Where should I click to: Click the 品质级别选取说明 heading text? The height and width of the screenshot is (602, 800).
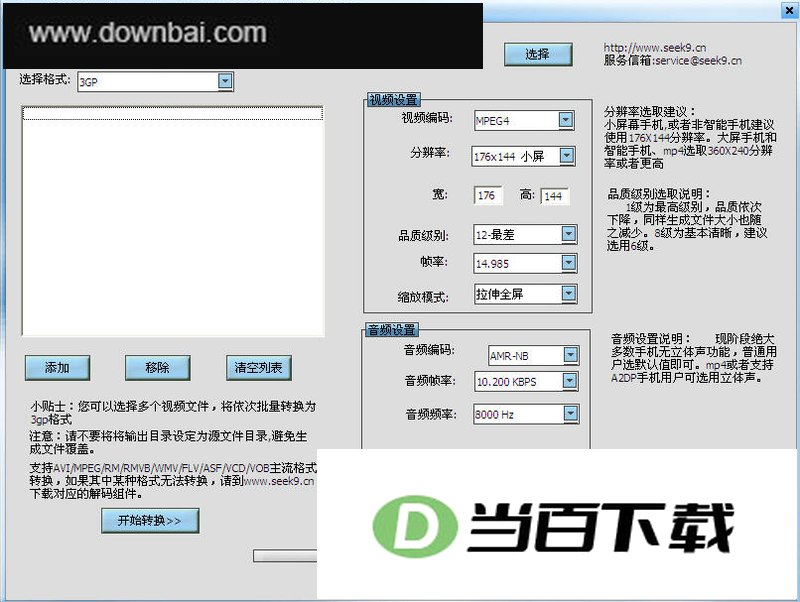click(x=658, y=194)
